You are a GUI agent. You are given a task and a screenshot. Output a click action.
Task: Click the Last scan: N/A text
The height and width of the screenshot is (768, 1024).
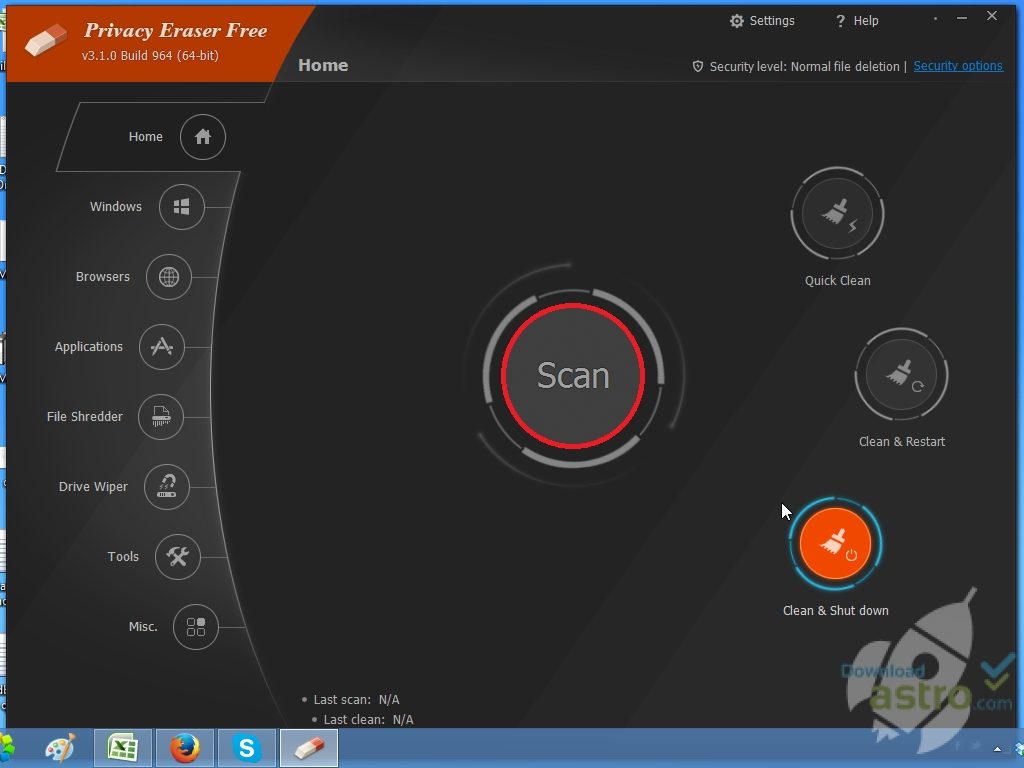(356, 699)
